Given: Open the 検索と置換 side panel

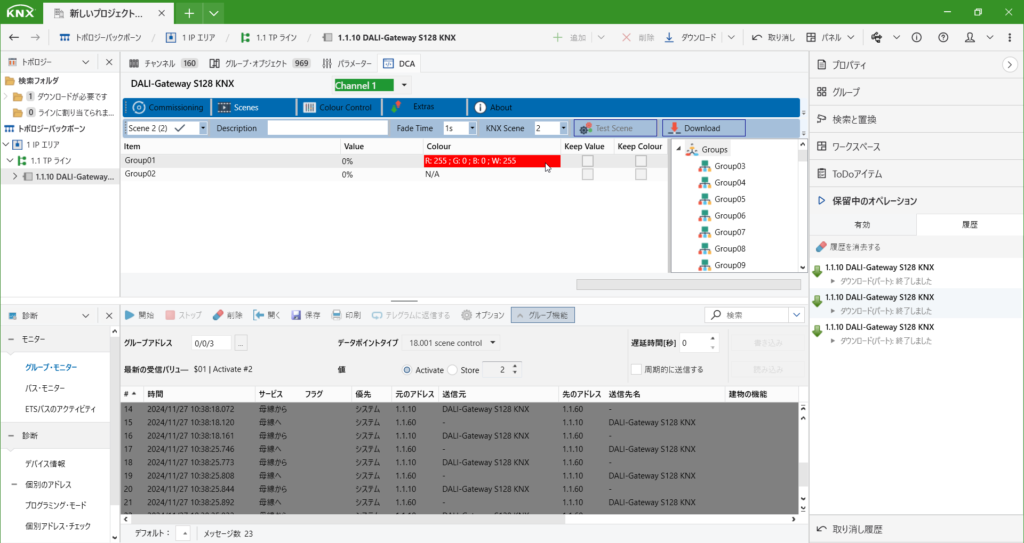Looking at the screenshot, I should pos(854,120).
